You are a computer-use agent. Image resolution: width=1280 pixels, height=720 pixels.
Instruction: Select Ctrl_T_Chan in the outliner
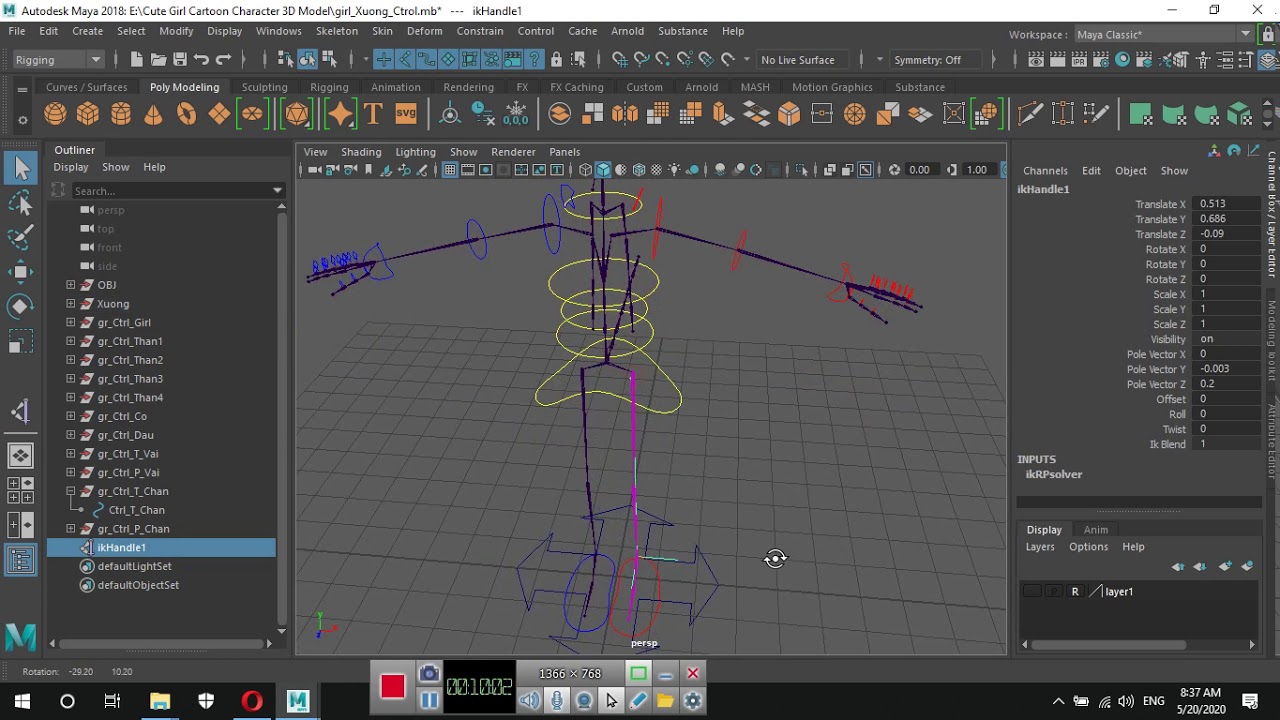pos(137,510)
